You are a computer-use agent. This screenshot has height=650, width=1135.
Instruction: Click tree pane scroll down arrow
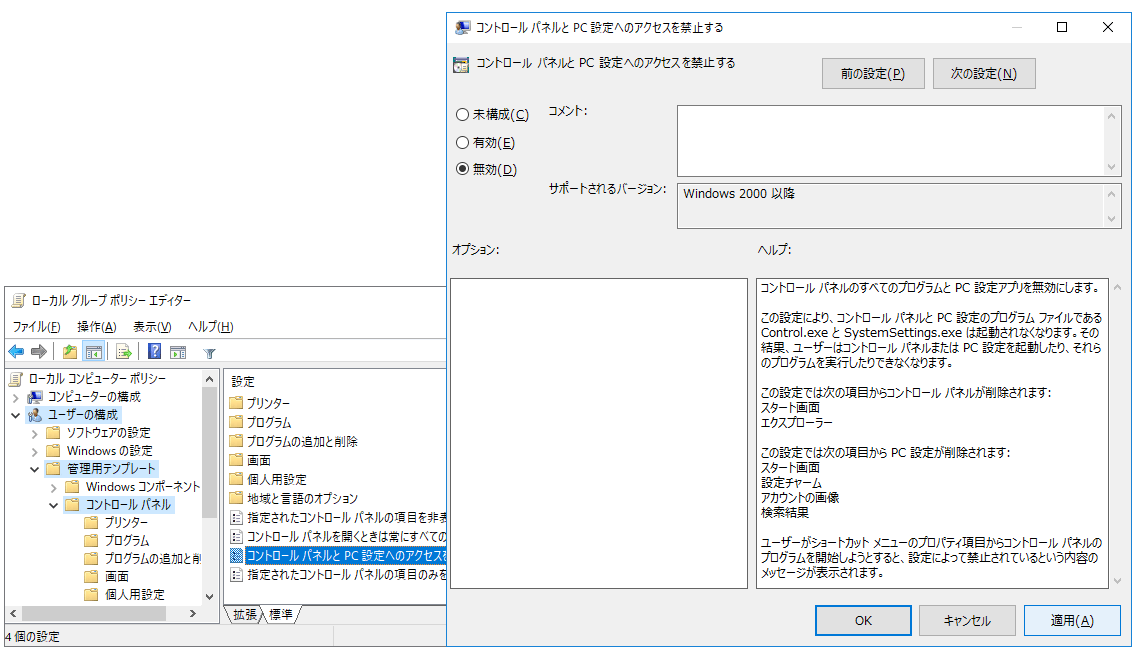tap(209, 596)
